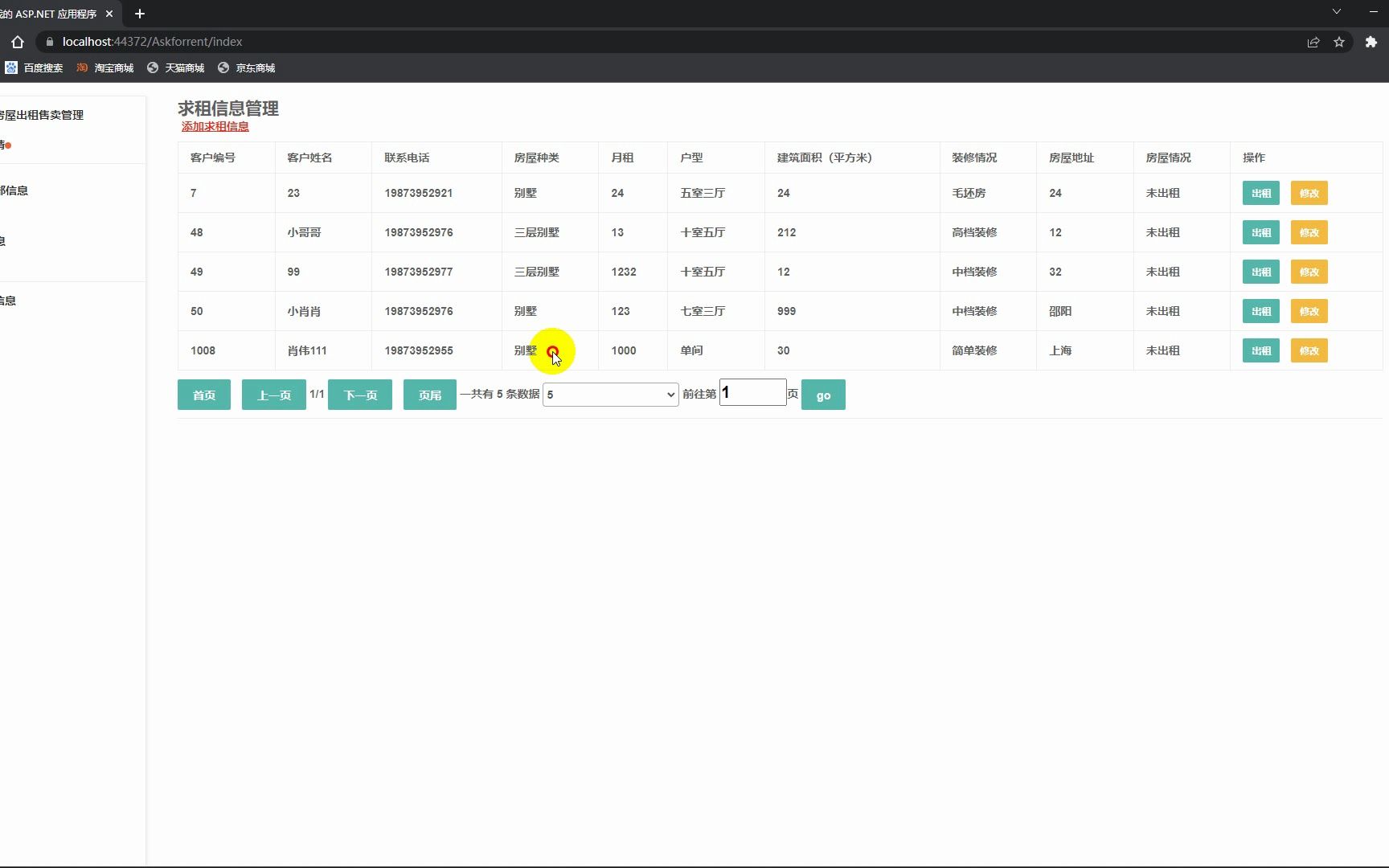Click the site info lock icon
Image resolution: width=1389 pixels, height=868 pixels.
click(50, 42)
